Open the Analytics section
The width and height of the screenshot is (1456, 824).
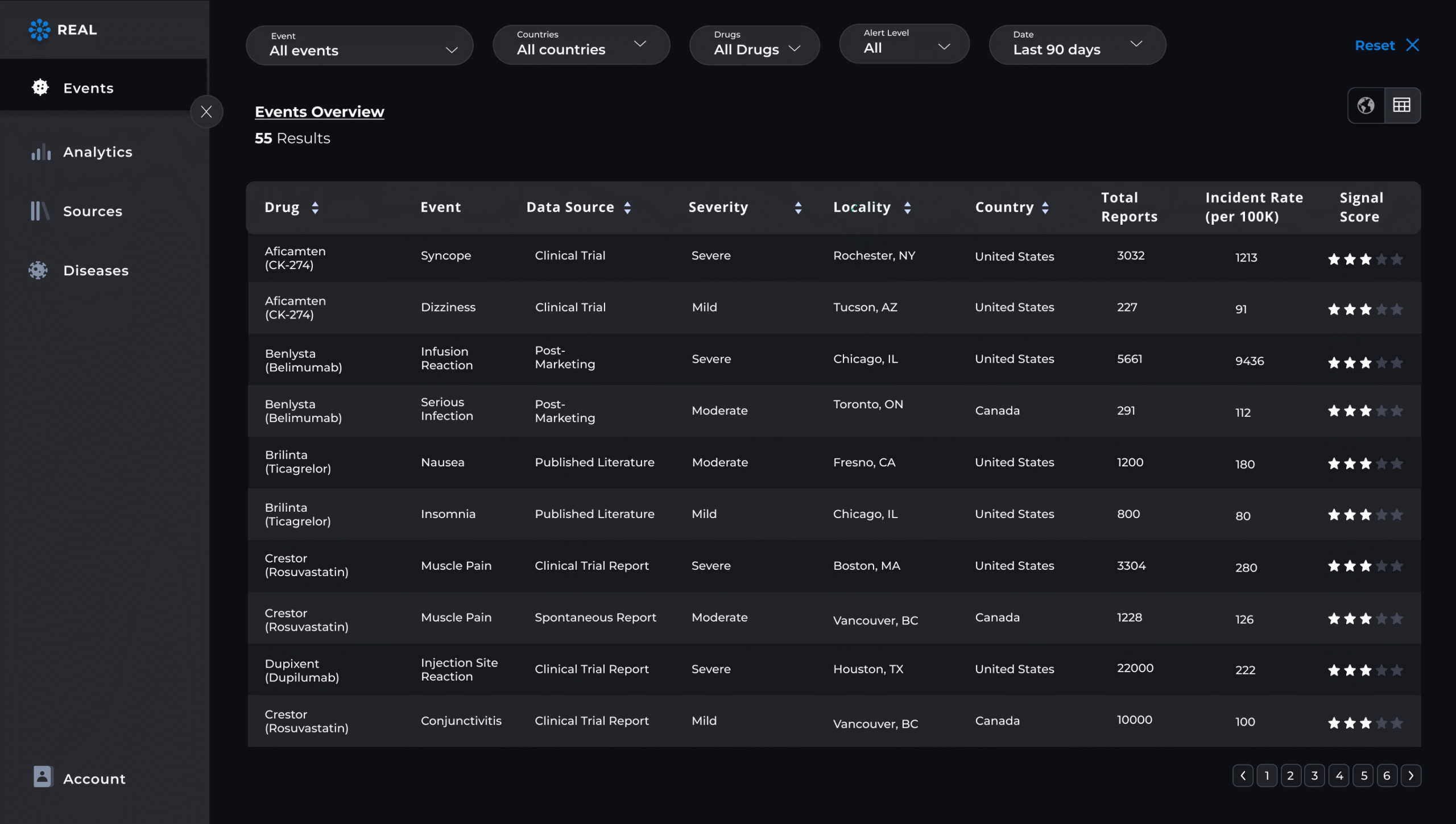coord(97,152)
